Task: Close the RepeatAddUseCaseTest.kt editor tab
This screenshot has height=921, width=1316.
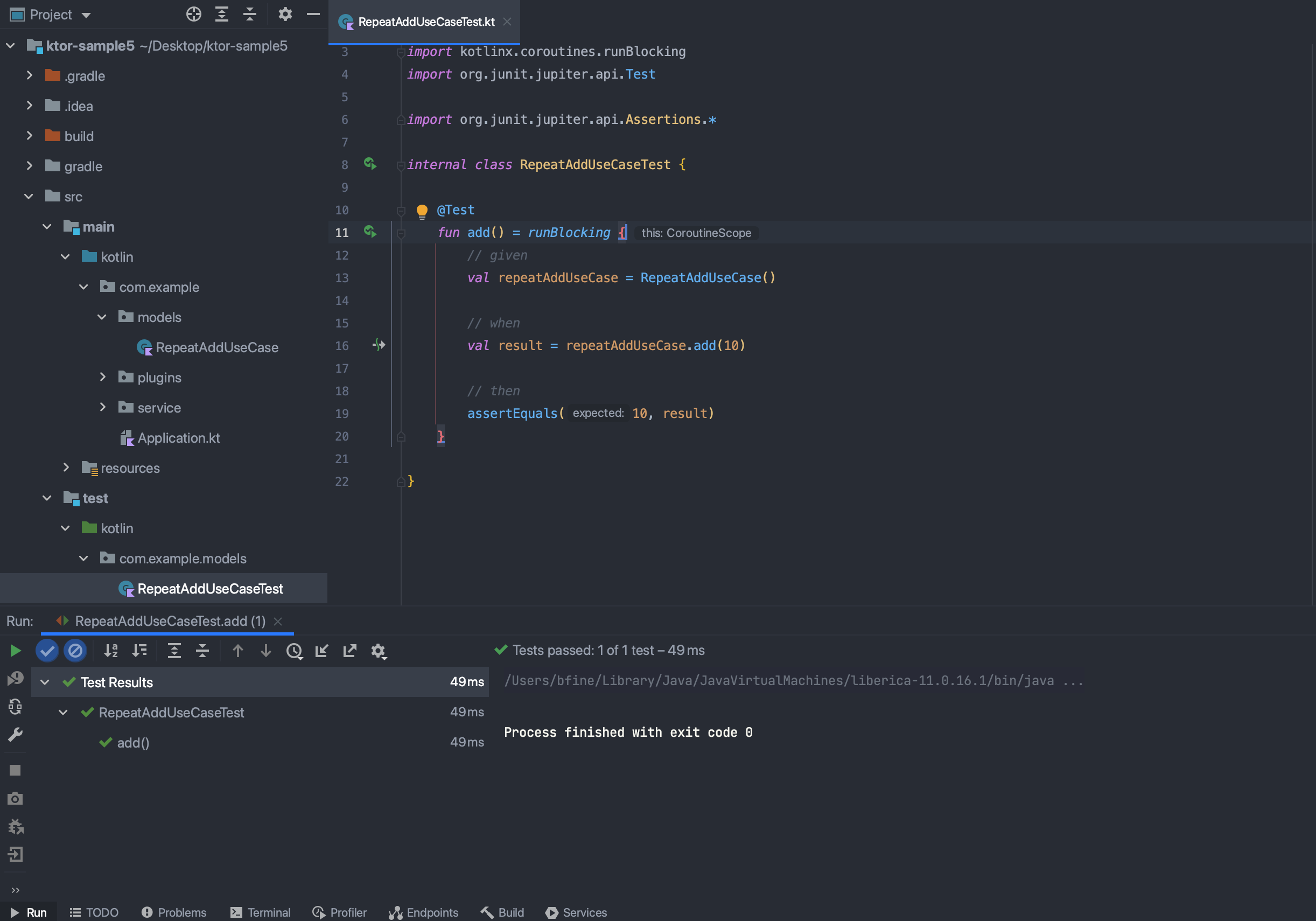Action: pos(507,22)
